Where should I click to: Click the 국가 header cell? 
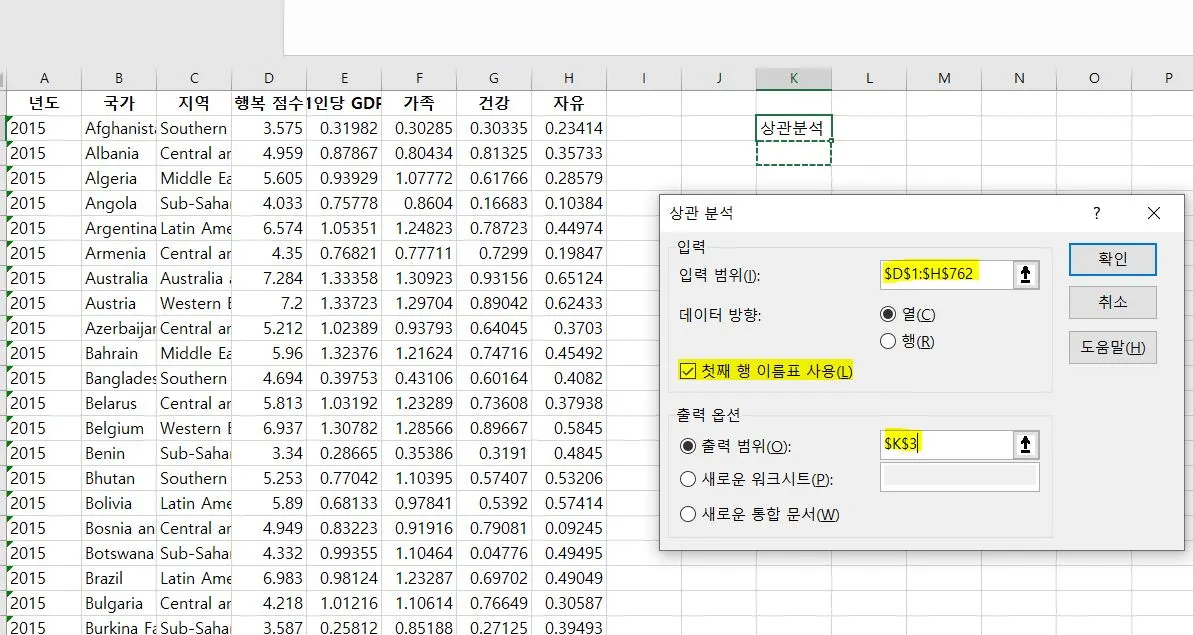coord(119,103)
